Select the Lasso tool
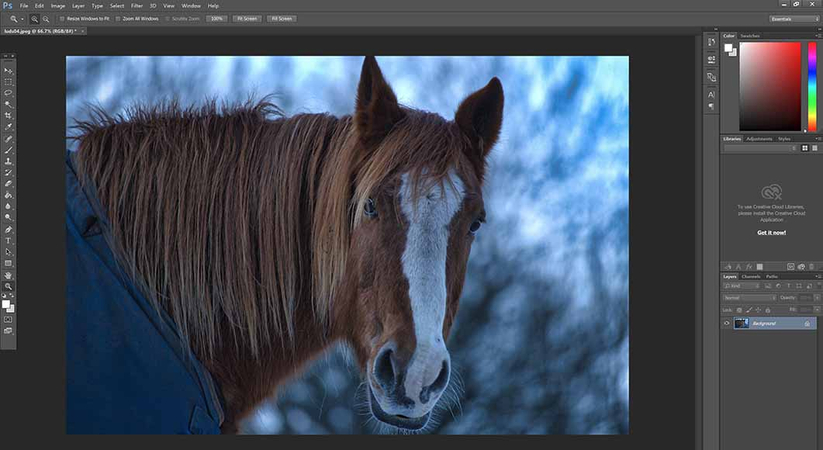This screenshot has width=823, height=450. pyautogui.click(x=8, y=93)
